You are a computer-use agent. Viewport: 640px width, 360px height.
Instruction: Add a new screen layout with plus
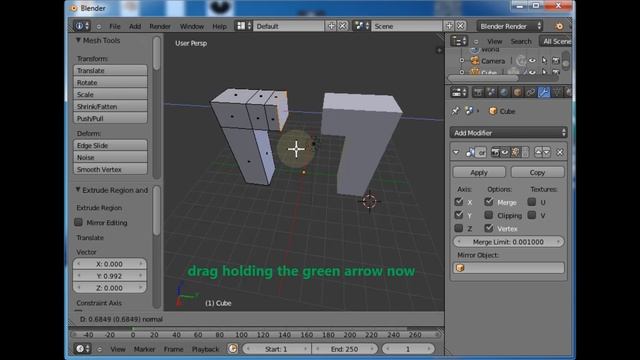331,26
